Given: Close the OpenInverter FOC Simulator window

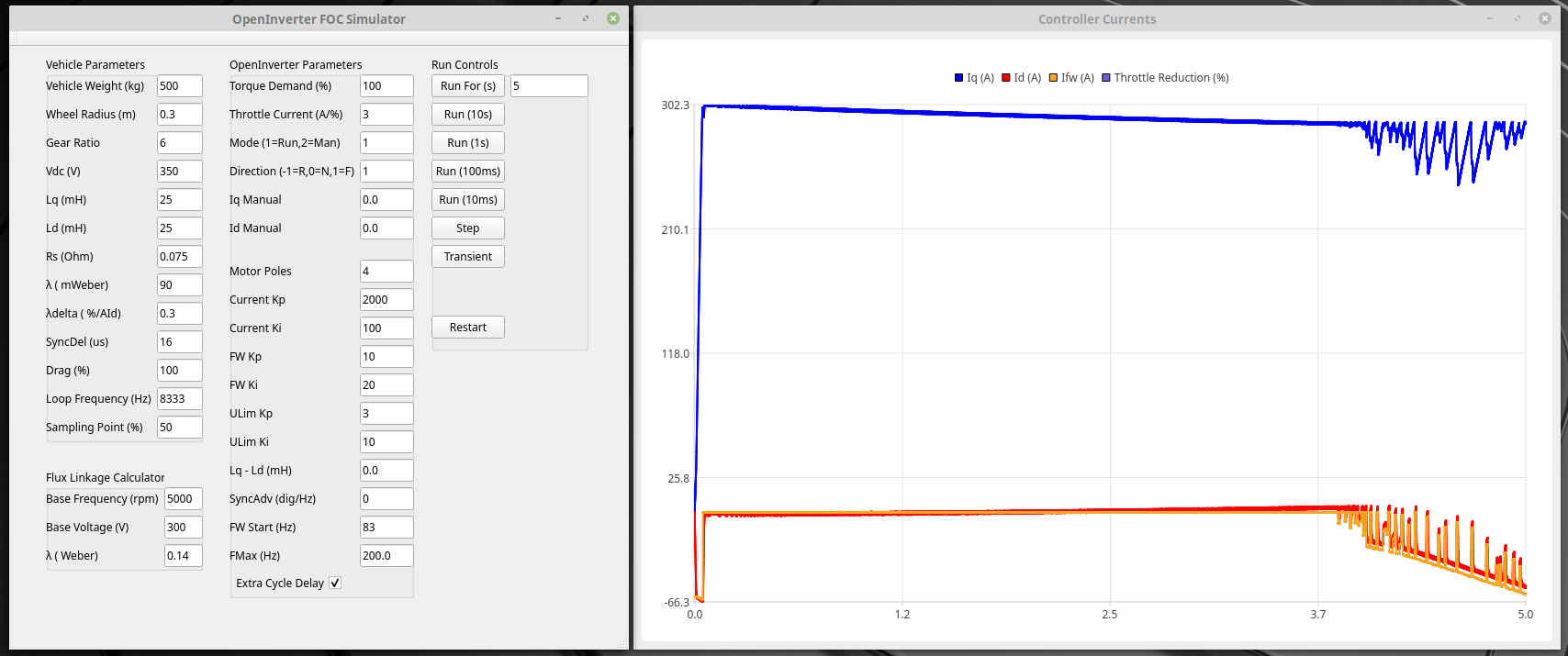Looking at the screenshot, I should coord(613,18).
